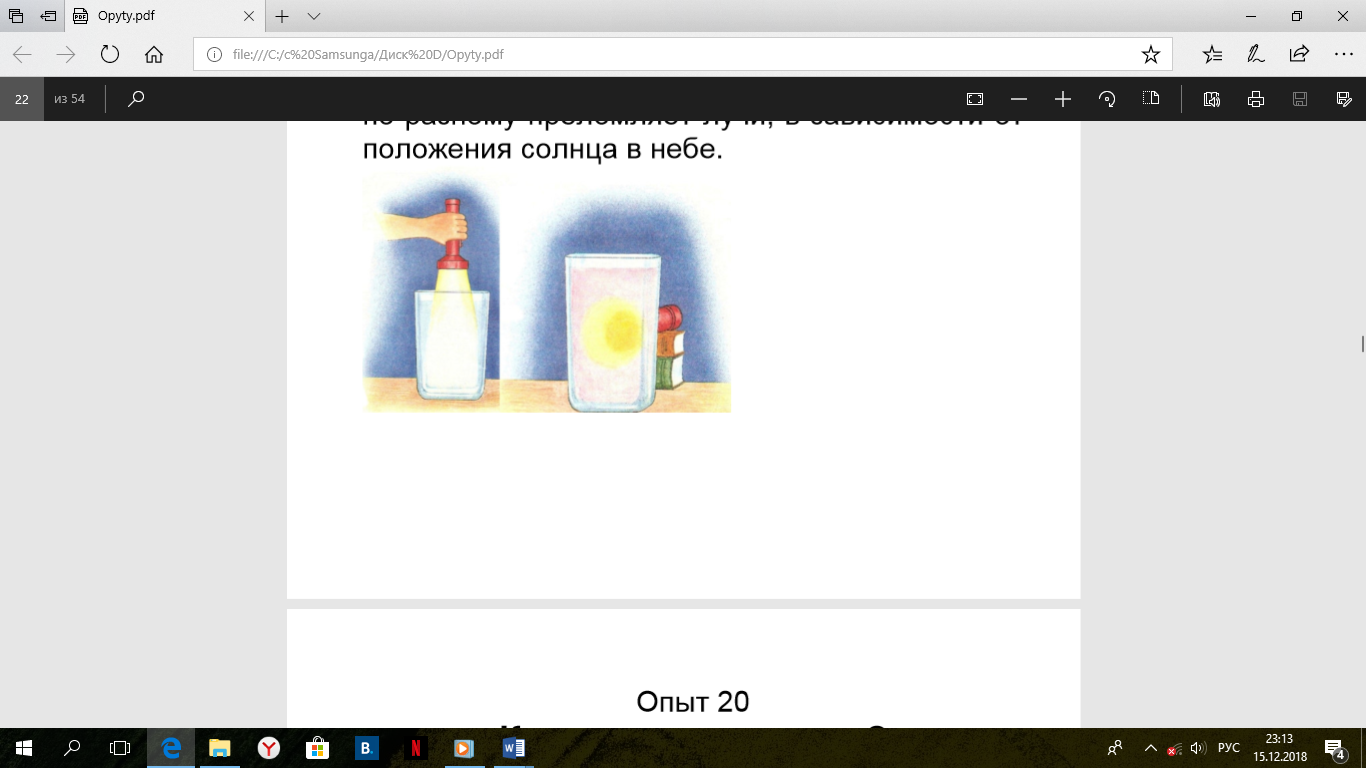Refresh the page
Viewport: 1366px width, 768px height.
click(x=110, y=54)
